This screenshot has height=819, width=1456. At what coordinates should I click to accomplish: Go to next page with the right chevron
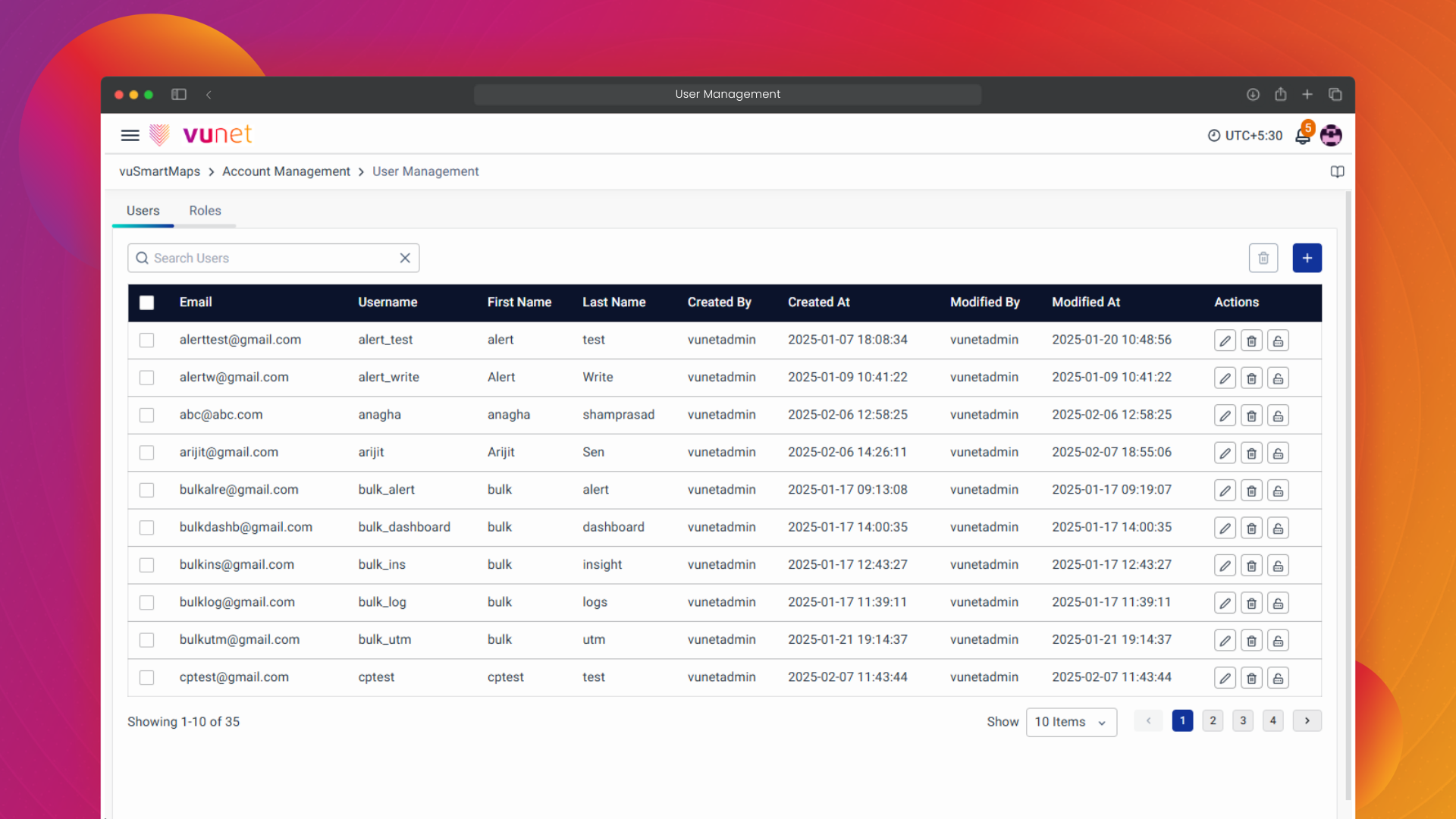click(1307, 721)
